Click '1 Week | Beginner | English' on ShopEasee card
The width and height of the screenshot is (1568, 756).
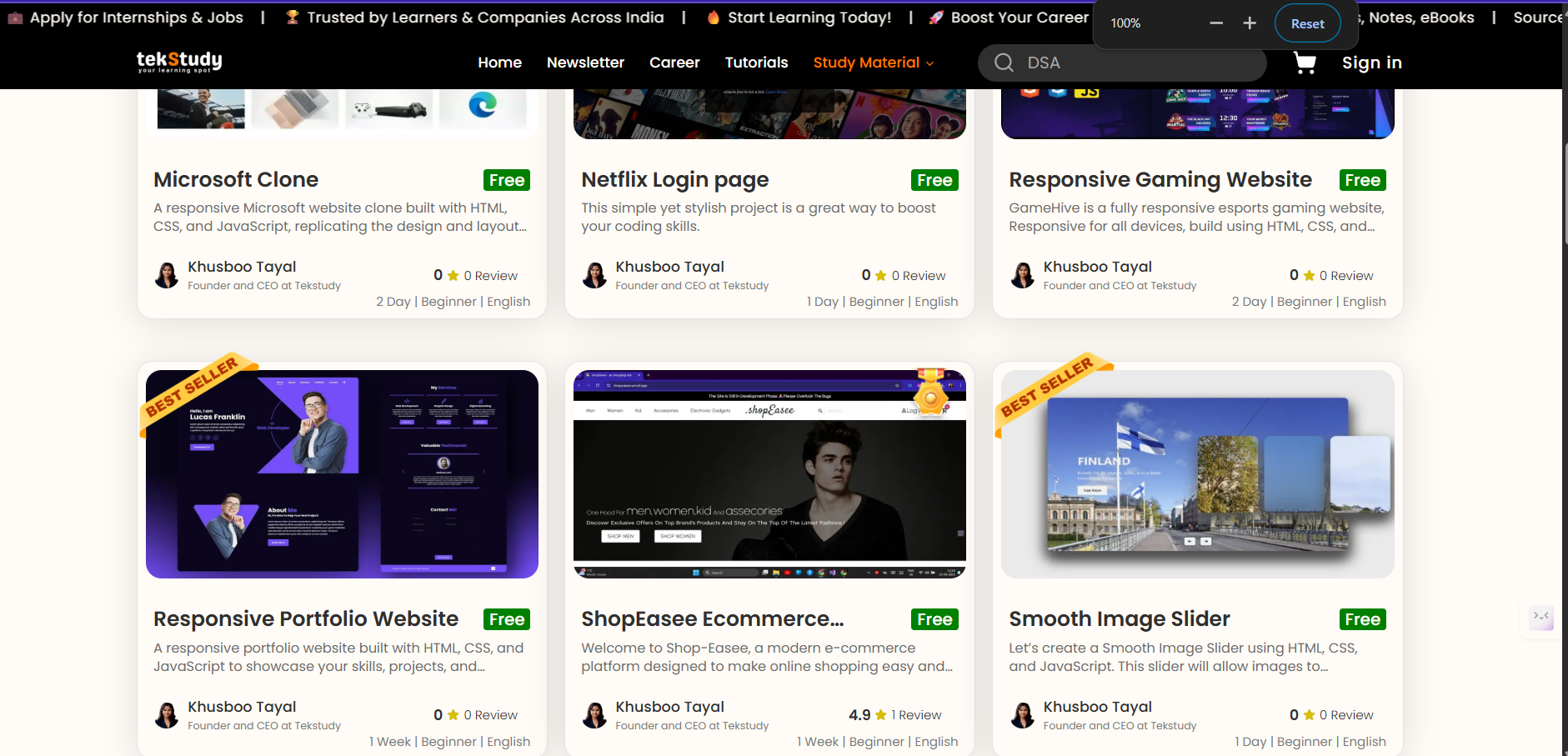point(877,742)
